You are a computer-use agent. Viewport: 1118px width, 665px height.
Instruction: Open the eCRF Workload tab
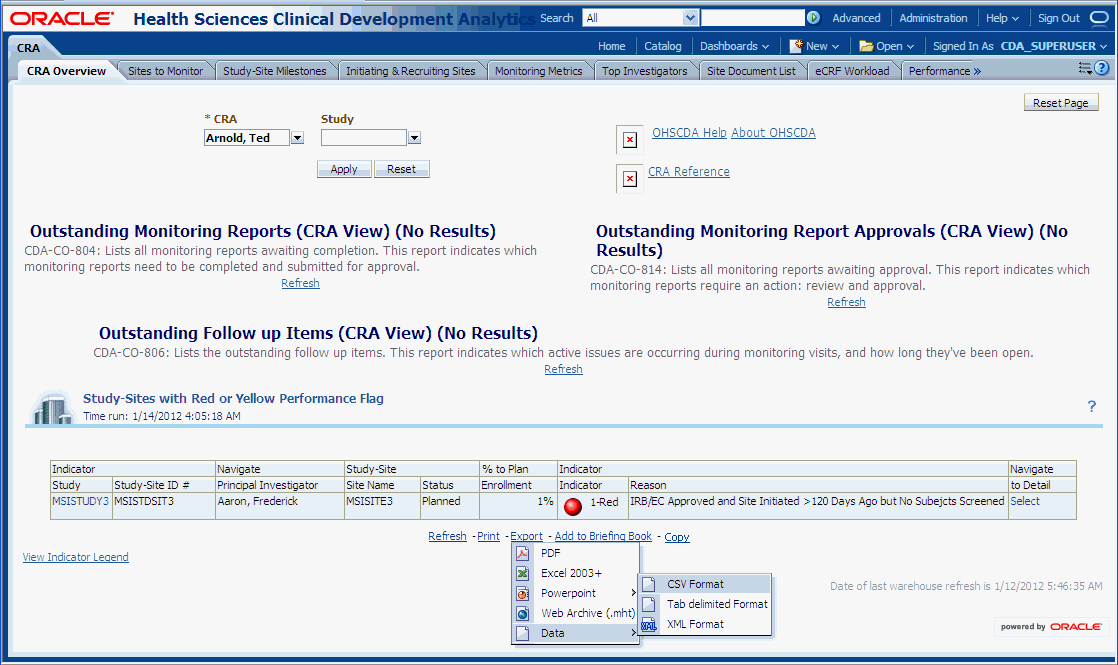point(852,71)
